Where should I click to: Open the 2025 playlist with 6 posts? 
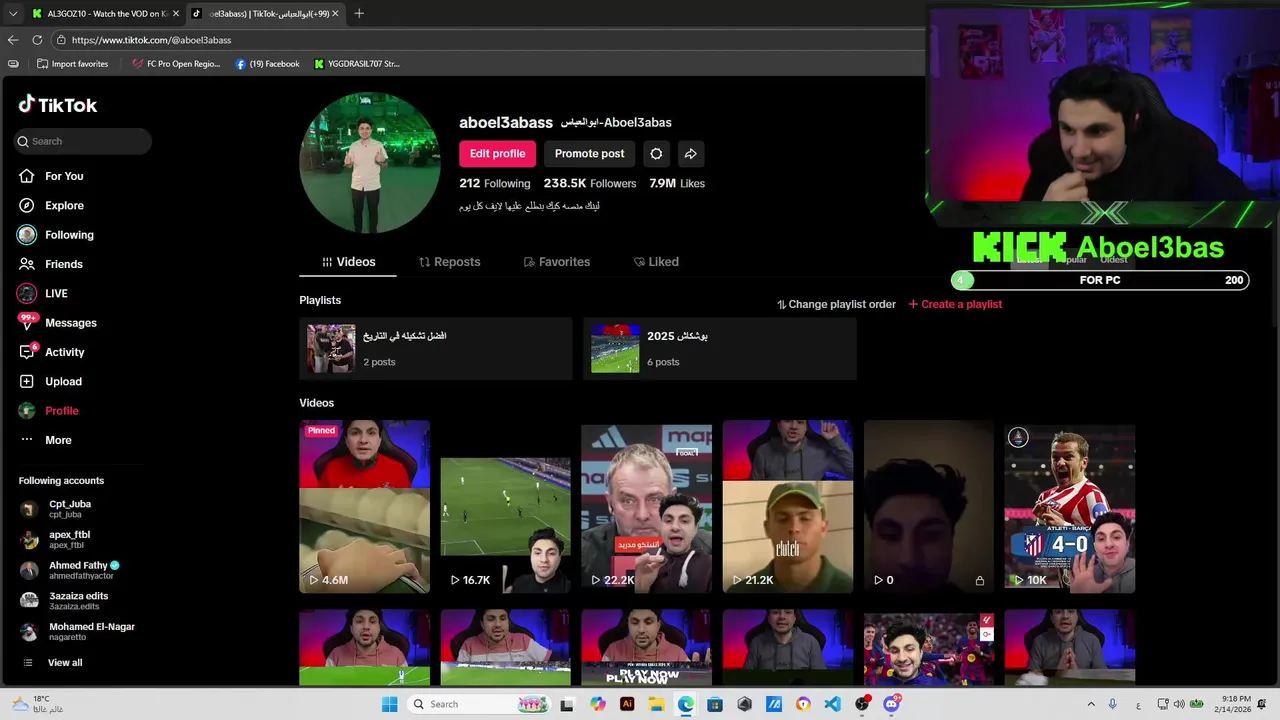tap(720, 348)
